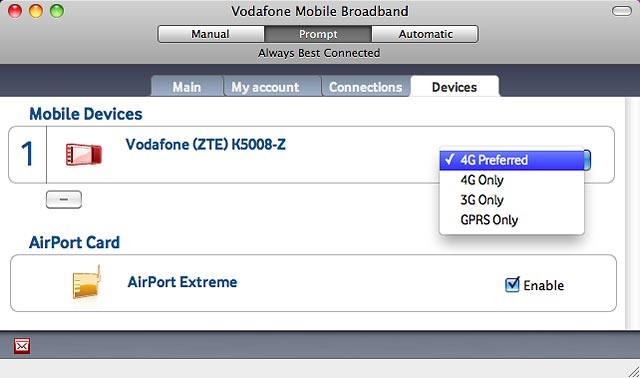The width and height of the screenshot is (640, 378).
Task: Click the AirPort Extreme card icon
Action: (86, 282)
